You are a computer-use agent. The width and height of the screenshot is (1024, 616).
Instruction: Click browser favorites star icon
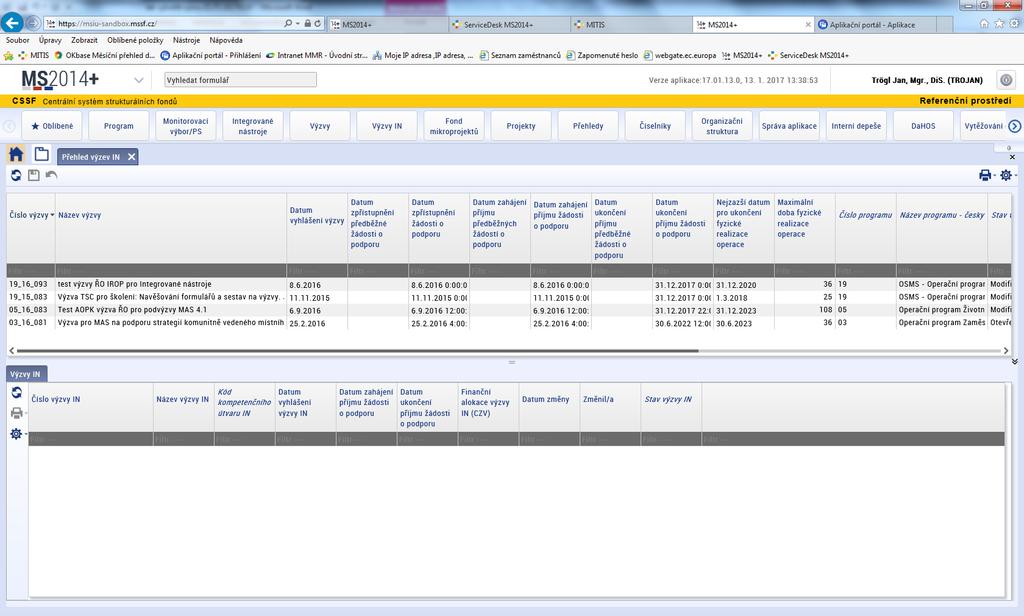coord(999,24)
